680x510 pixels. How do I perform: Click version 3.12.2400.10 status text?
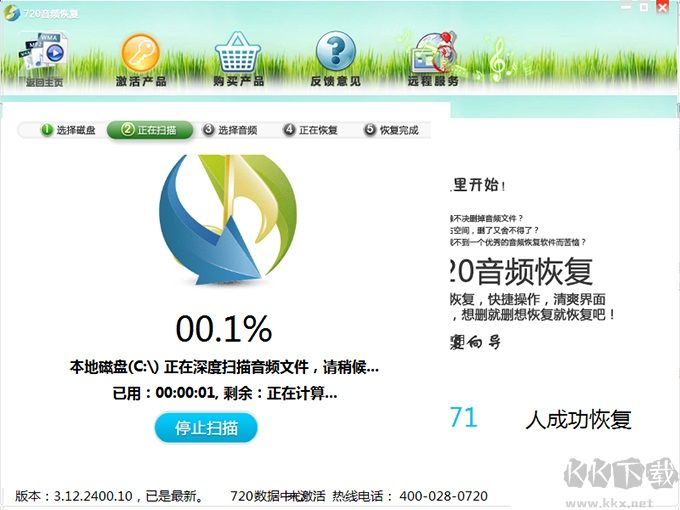coord(109,495)
